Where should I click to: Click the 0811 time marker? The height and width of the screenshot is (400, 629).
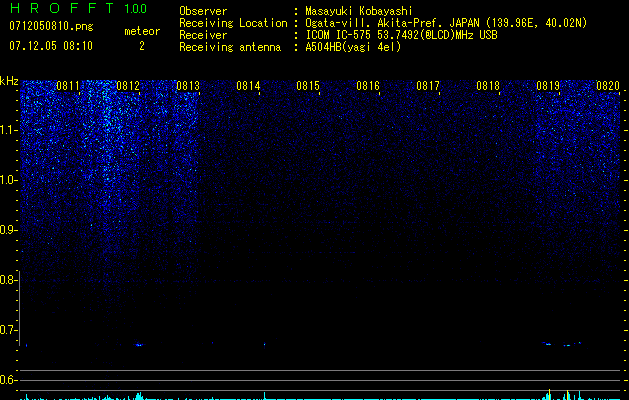coord(68,86)
